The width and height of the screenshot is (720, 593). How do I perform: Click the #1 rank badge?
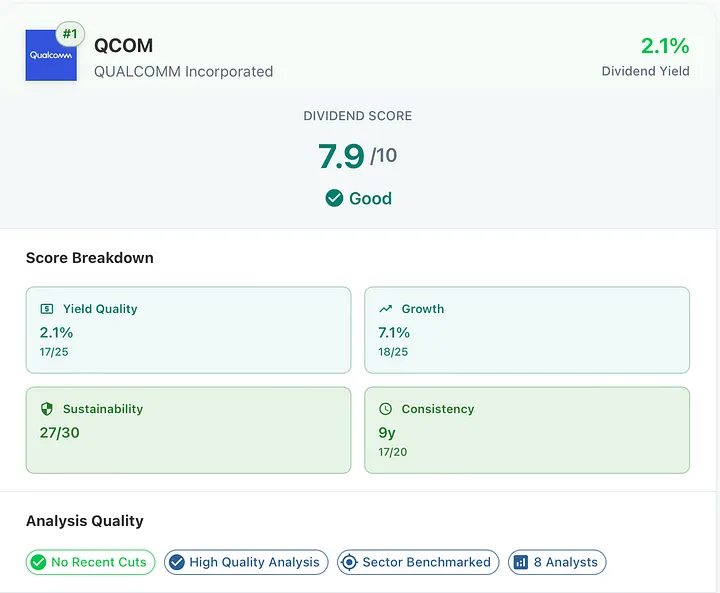tap(70, 34)
